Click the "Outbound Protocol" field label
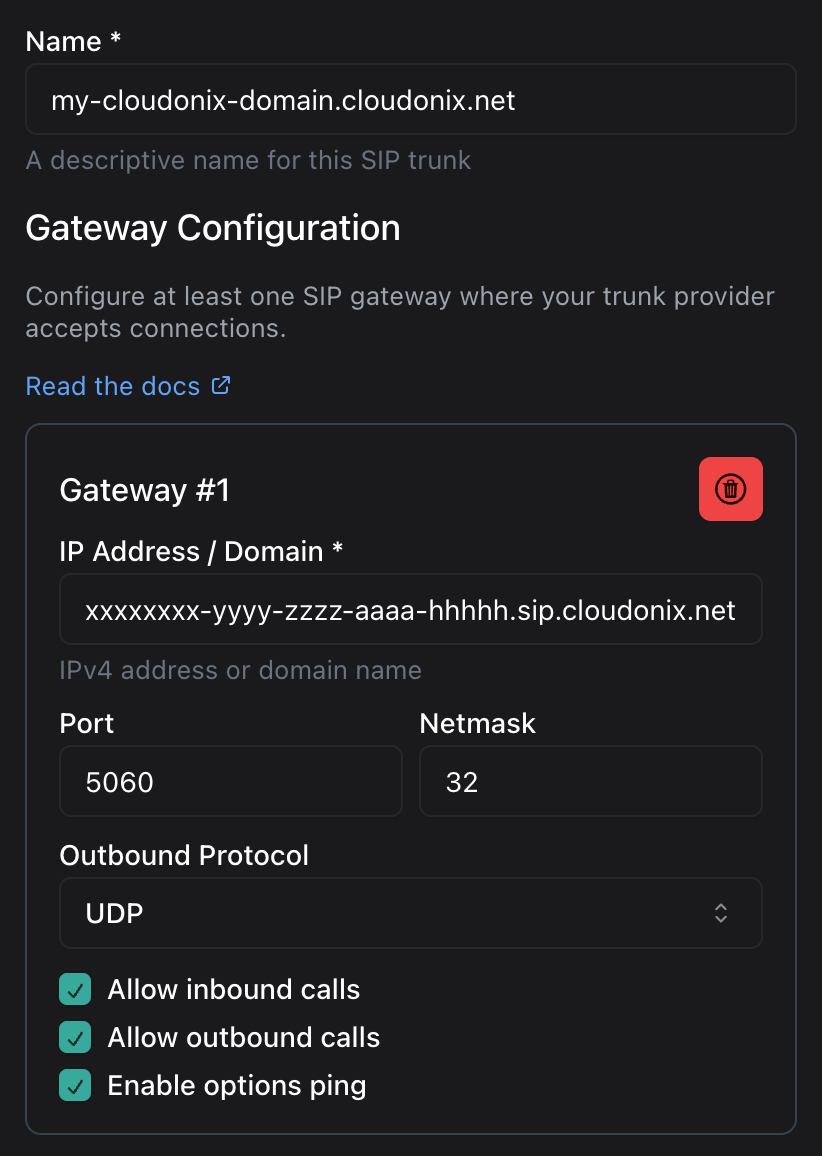The height and width of the screenshot is (1156, 822). 184,856
